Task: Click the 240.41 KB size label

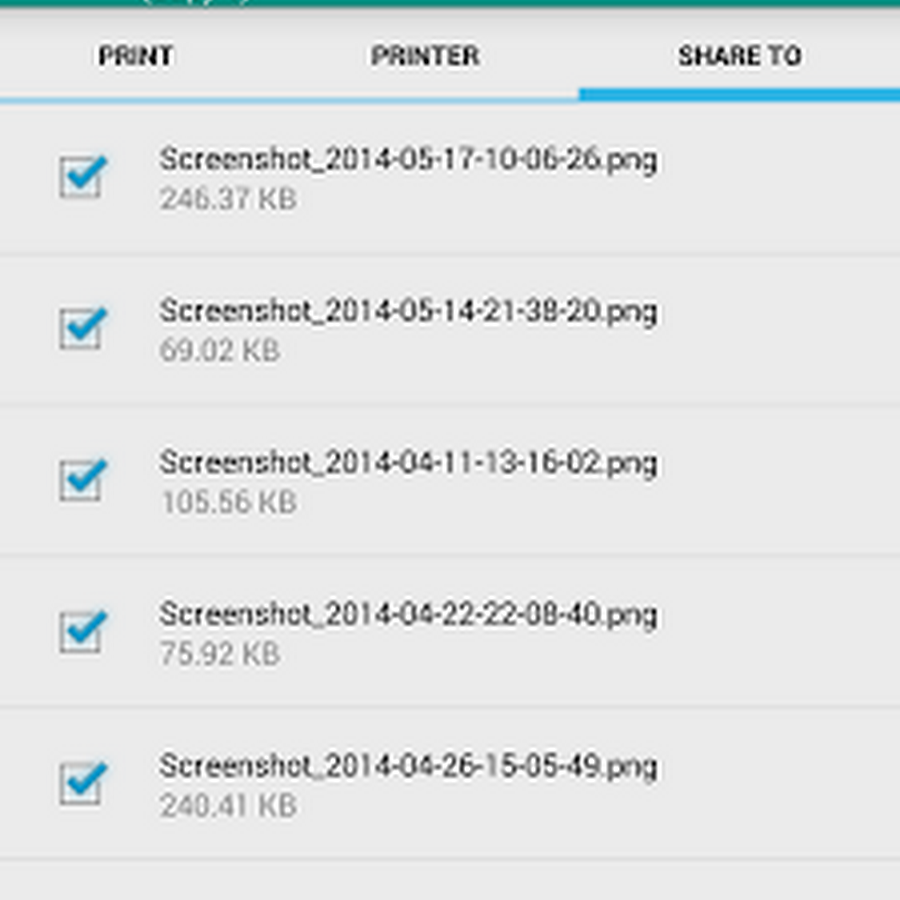Action: pos(228,805)
